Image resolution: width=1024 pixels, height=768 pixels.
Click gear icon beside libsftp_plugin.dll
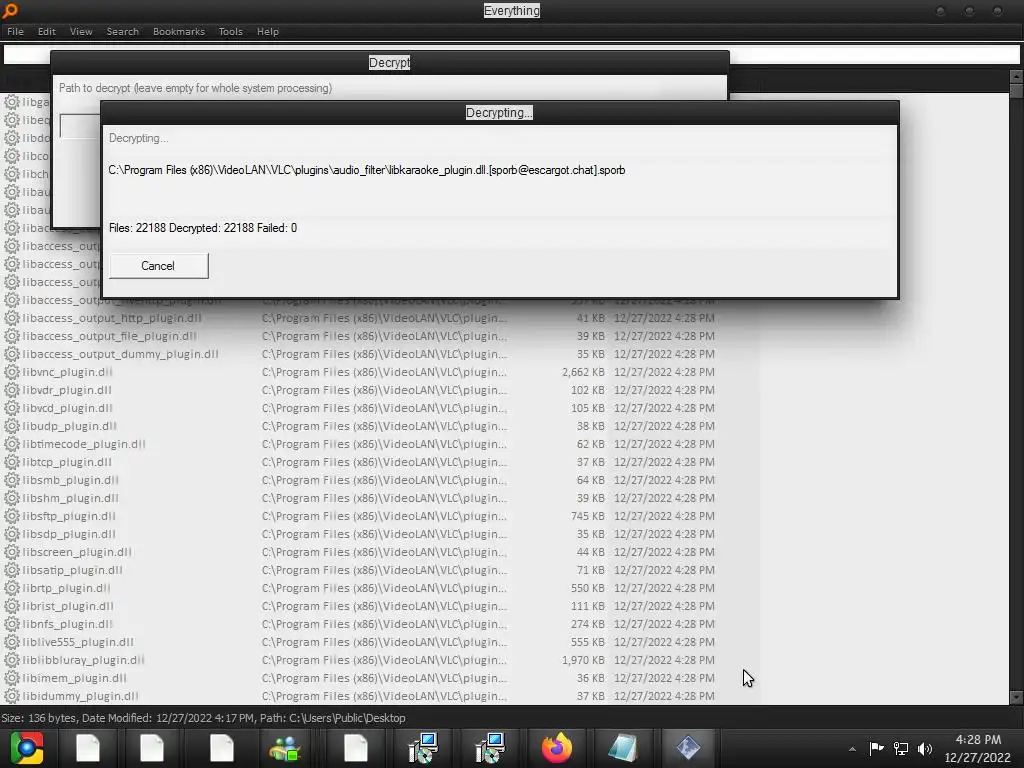coord(12,516)
